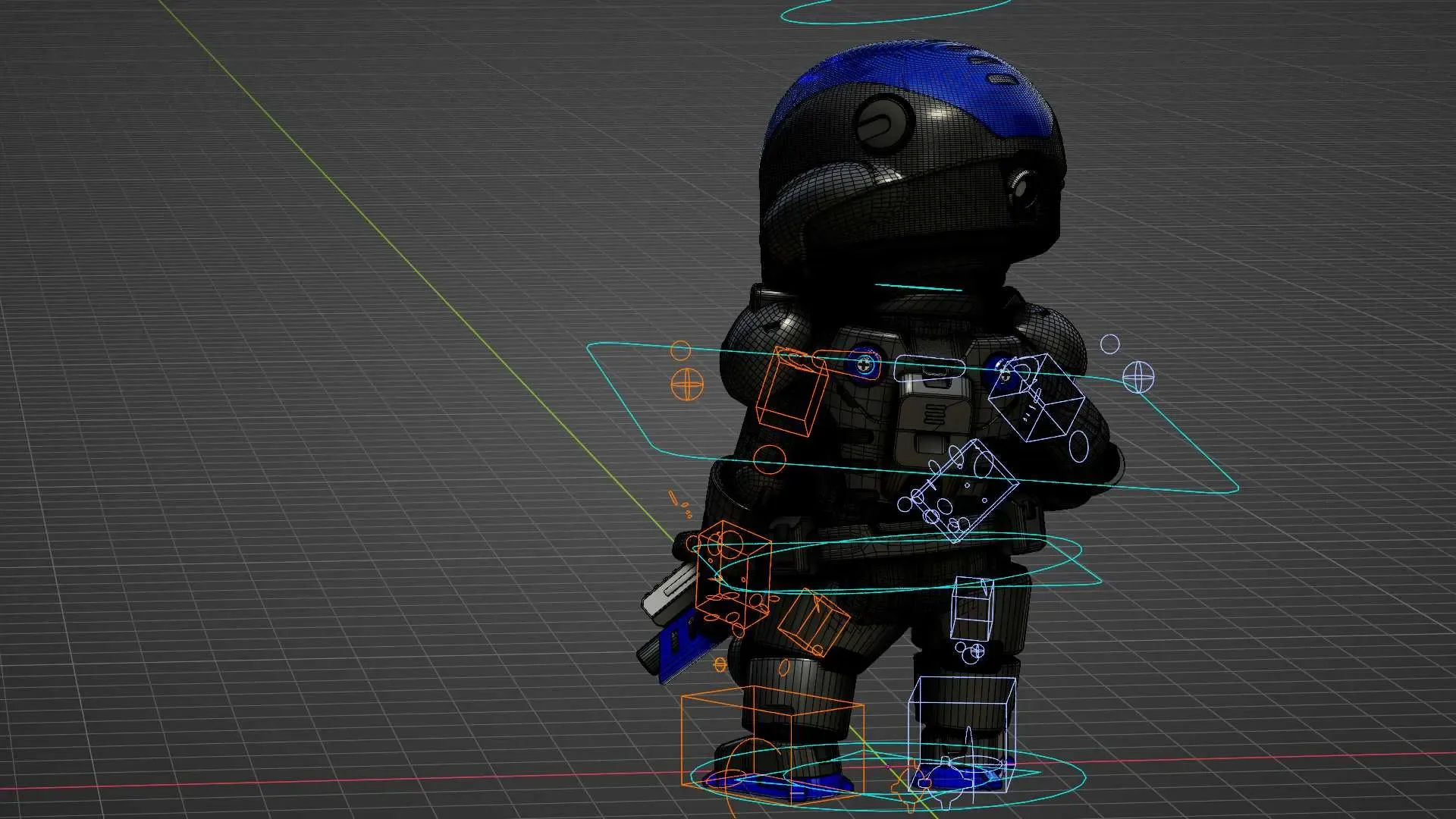Select the orange upper-arm box control
Viewport: 1456px width, 819px height.
point(792,392)
